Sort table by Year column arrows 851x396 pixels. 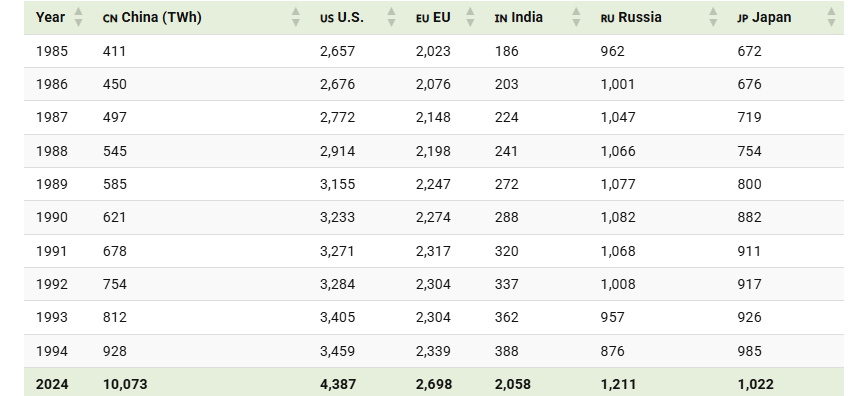(x=78, y=17)
